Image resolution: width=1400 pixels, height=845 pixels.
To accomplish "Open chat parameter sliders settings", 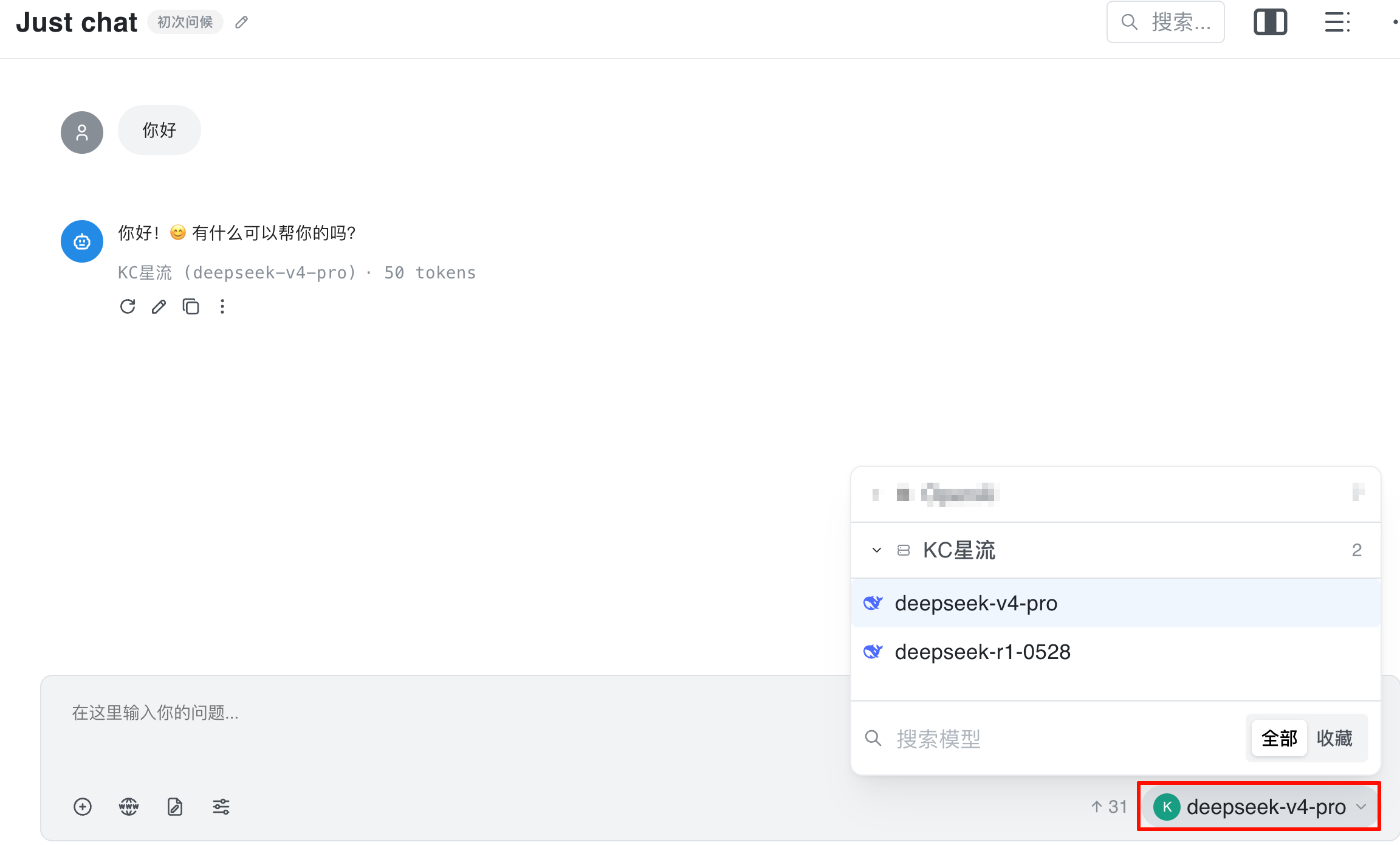I will [x=221, y=807].
